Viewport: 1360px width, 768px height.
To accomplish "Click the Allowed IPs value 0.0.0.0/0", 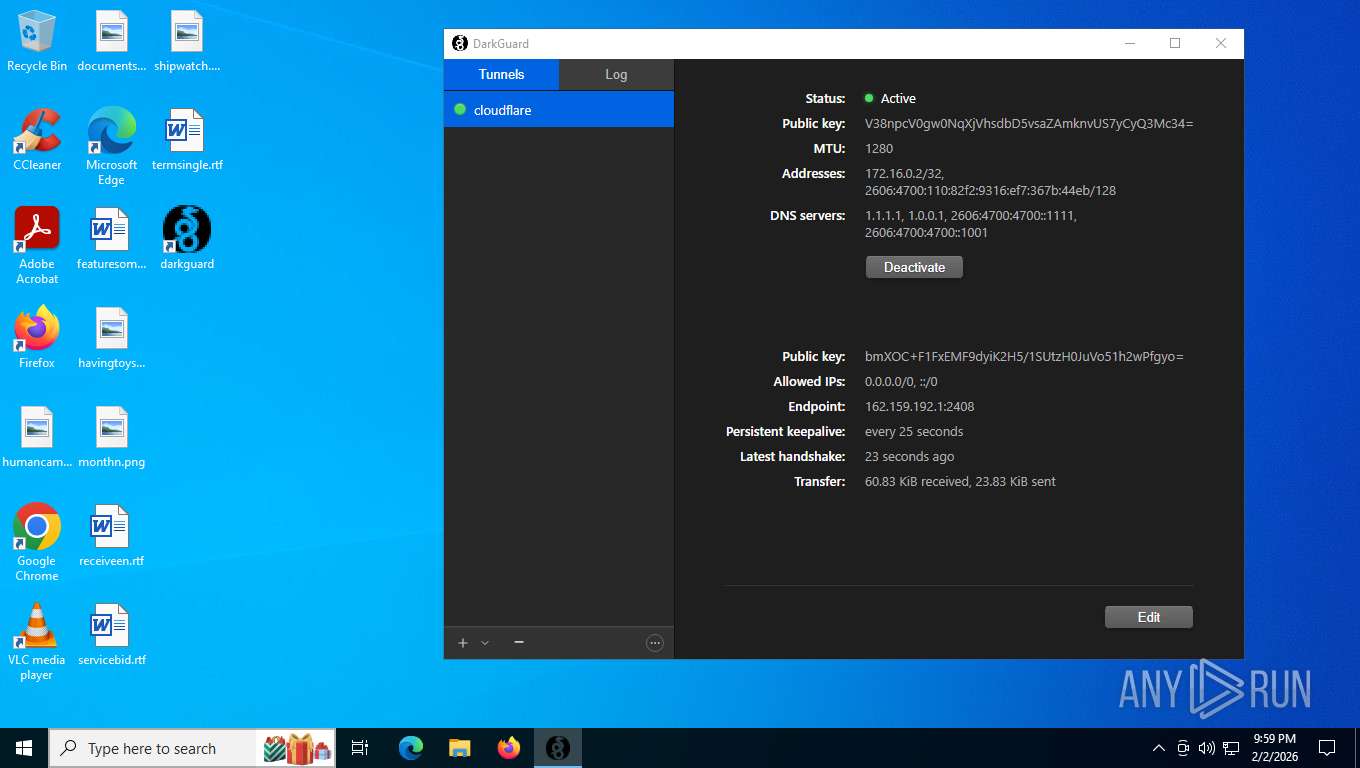I will point(901,382).
